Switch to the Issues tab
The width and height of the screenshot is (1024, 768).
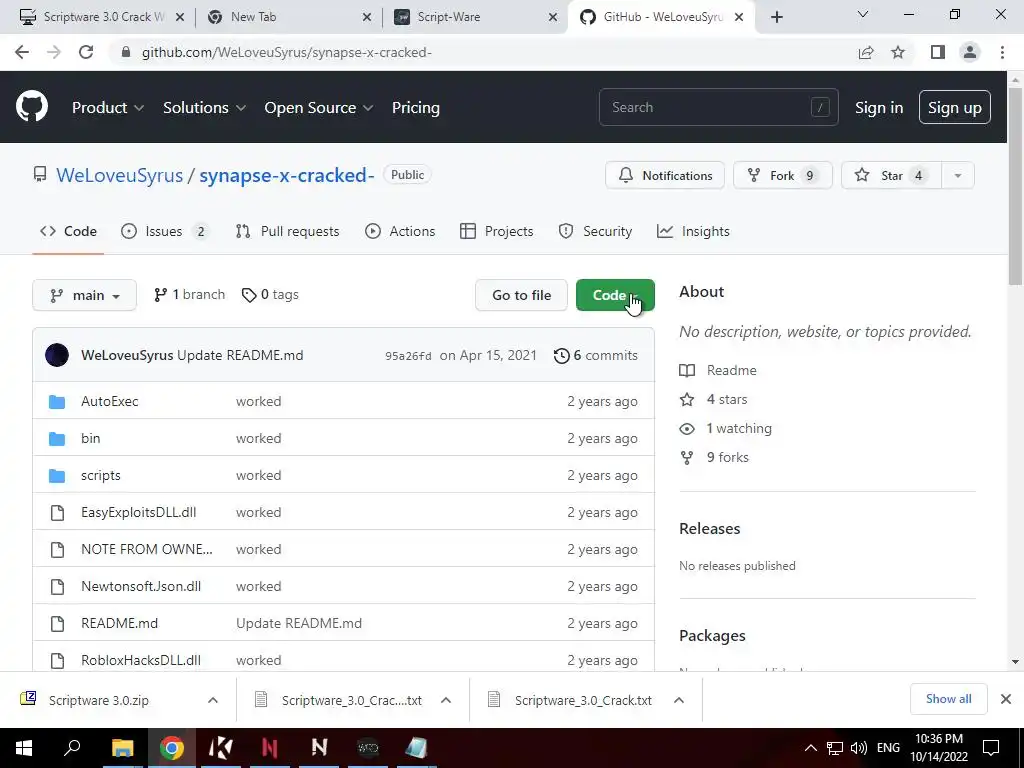(x=165, y=231)
